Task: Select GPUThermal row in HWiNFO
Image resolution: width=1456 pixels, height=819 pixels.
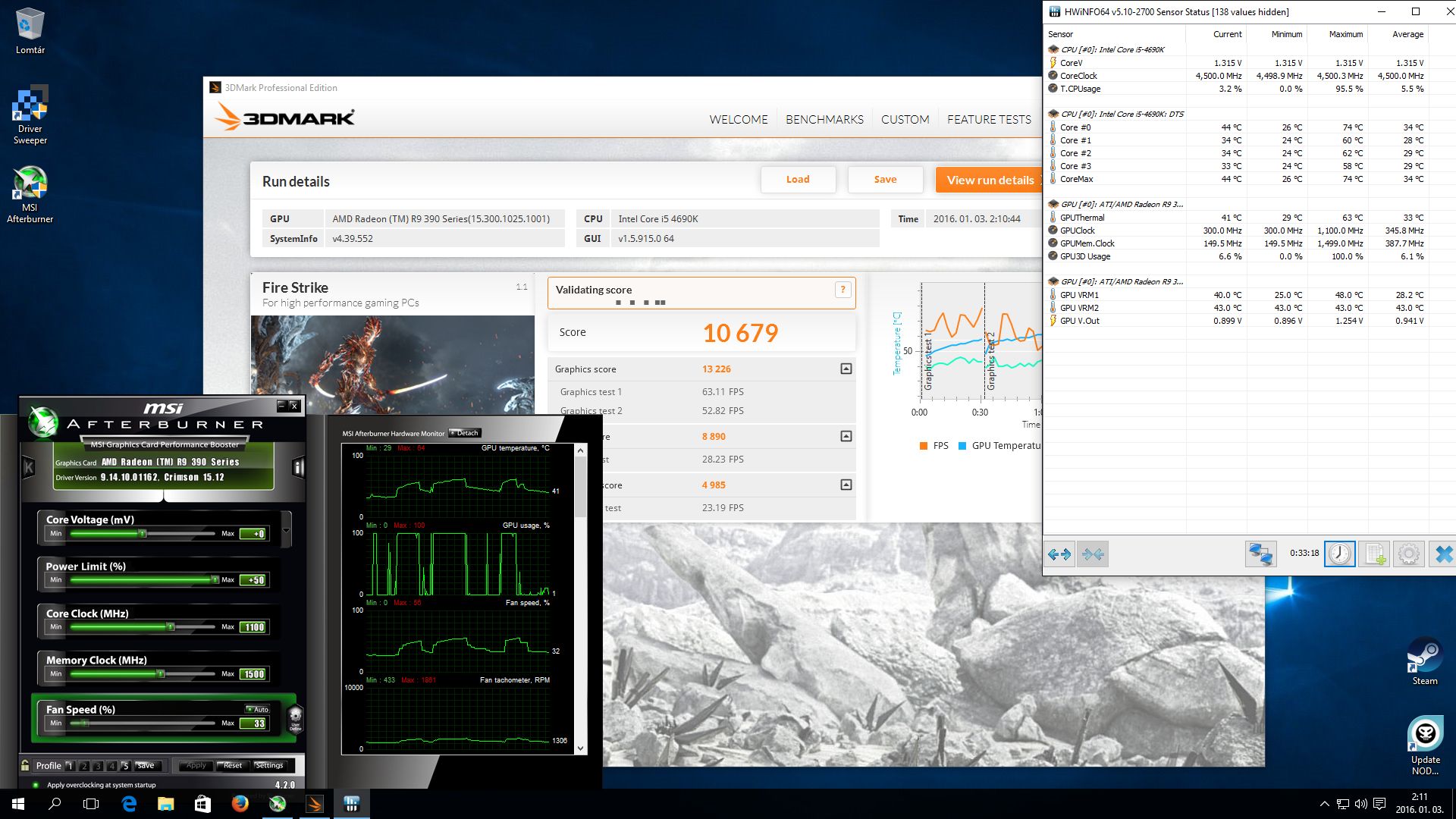Action: [x=1237, y=218]
